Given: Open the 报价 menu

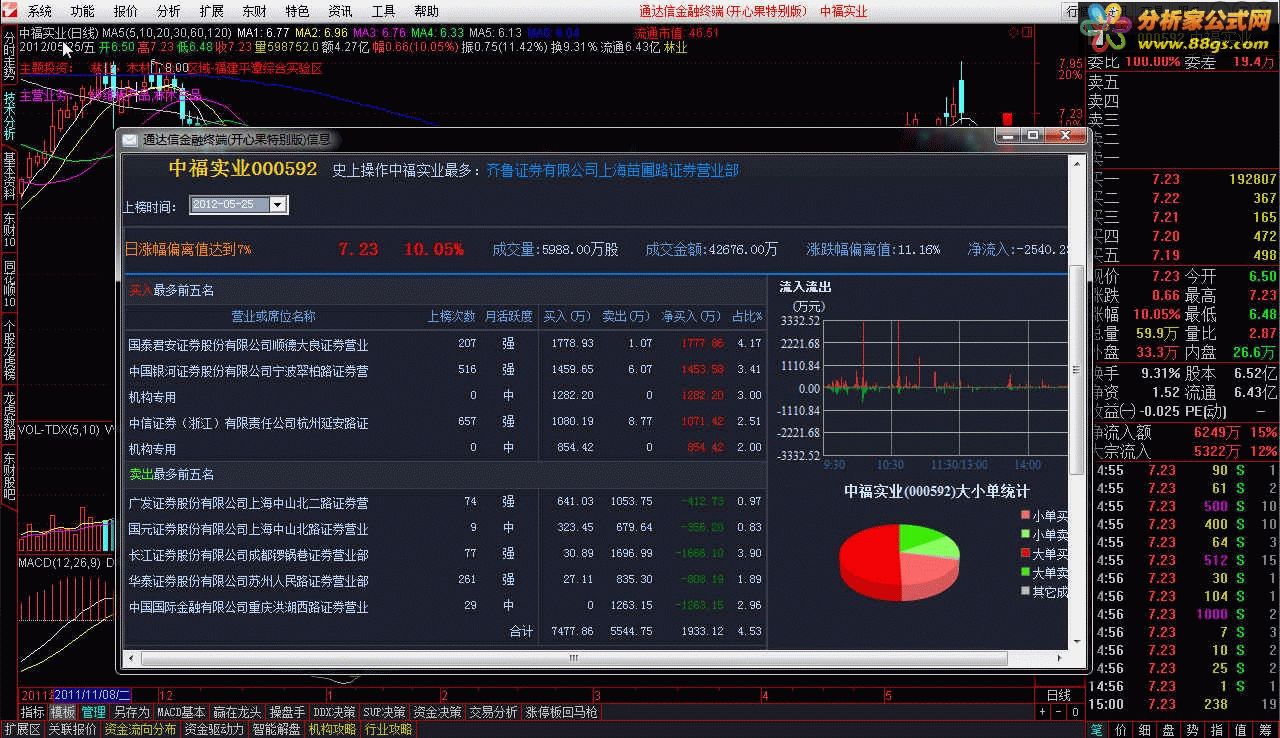Looking at the screenshot, I should (x=126, y=12).
